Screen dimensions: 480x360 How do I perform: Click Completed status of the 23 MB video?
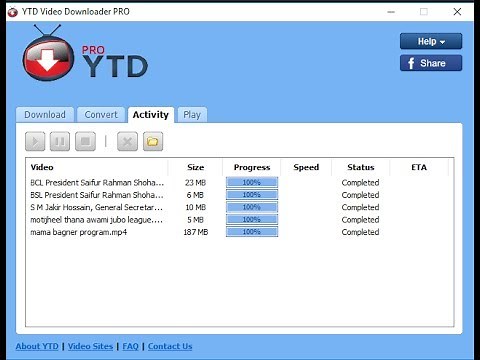[360, 183]
